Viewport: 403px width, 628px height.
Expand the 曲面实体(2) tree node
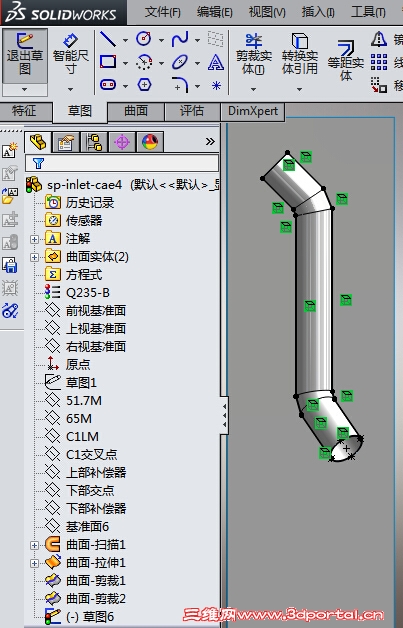pyautogui.click(x=34, y=257)
